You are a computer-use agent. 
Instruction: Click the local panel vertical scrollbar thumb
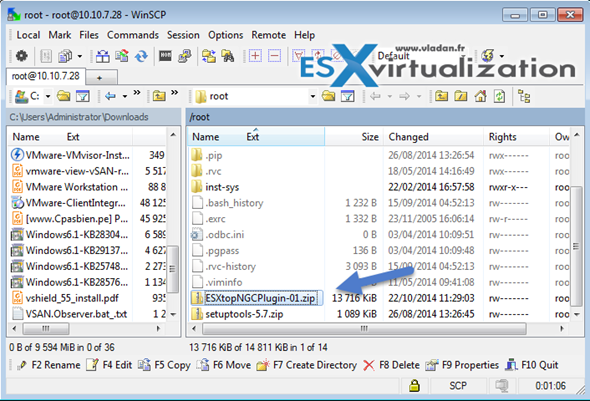click(172, 269)
